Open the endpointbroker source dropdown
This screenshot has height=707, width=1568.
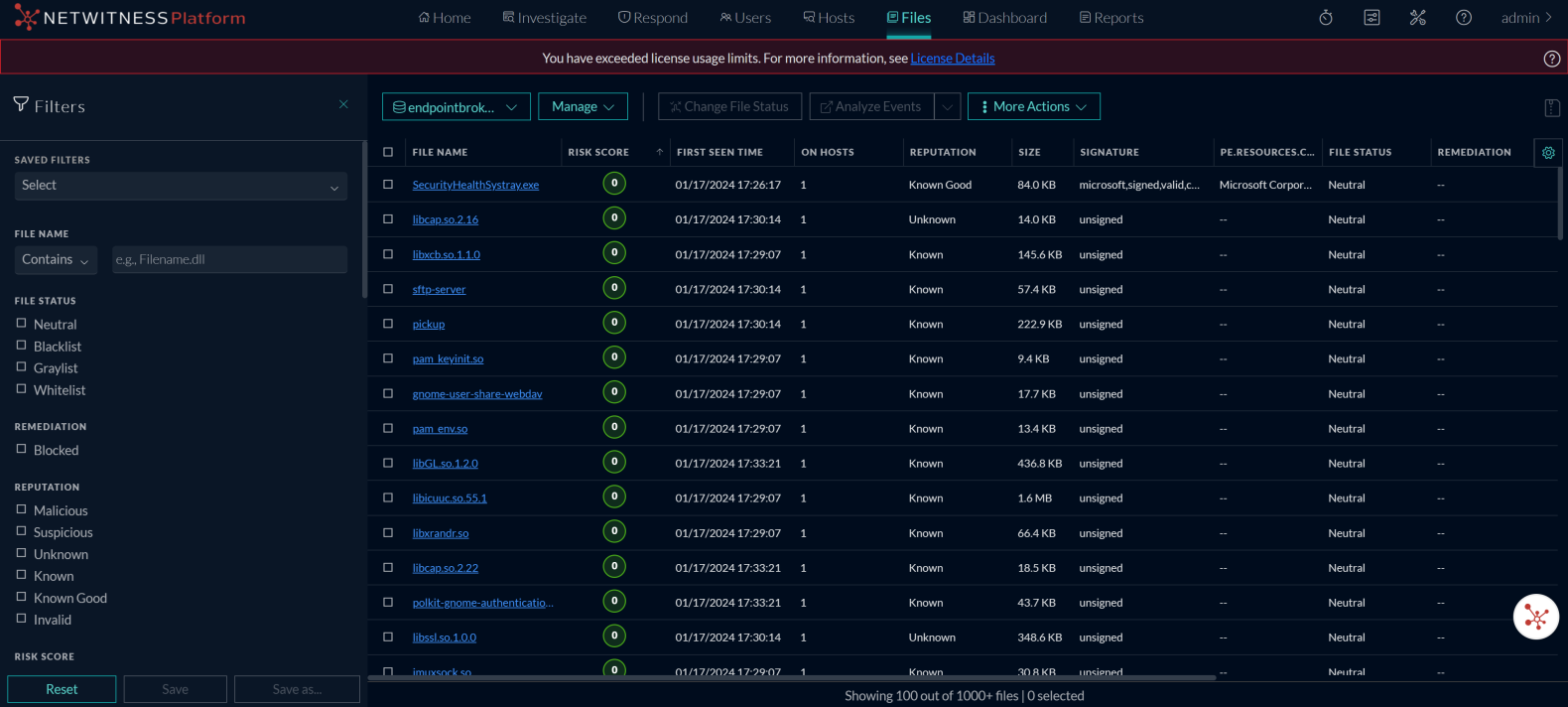pyautogui.click(x=456, y=107)
